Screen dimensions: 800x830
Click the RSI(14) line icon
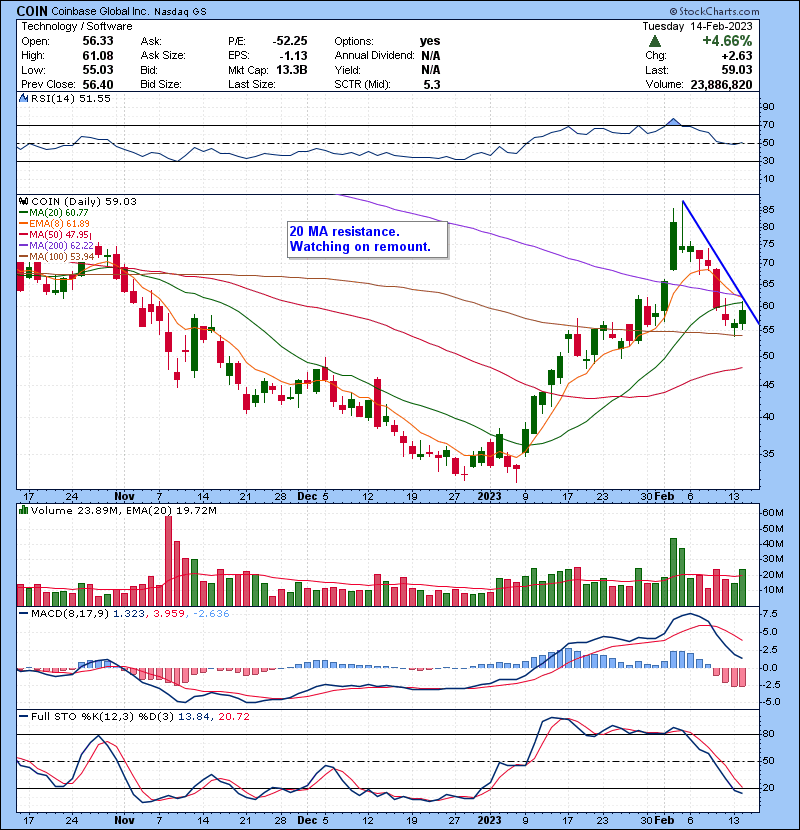coord(23,98)
